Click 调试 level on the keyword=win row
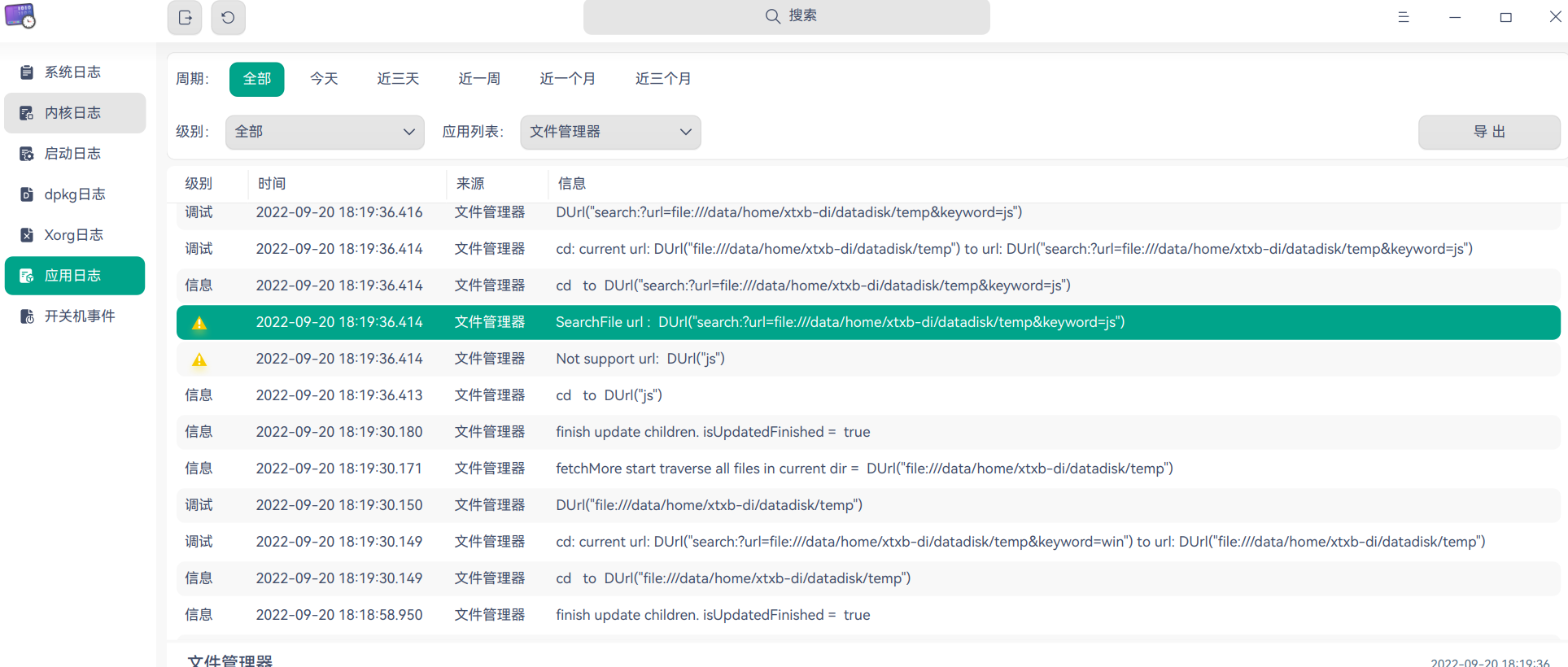This screenshot has height=667, width=1568. (199, 542)
